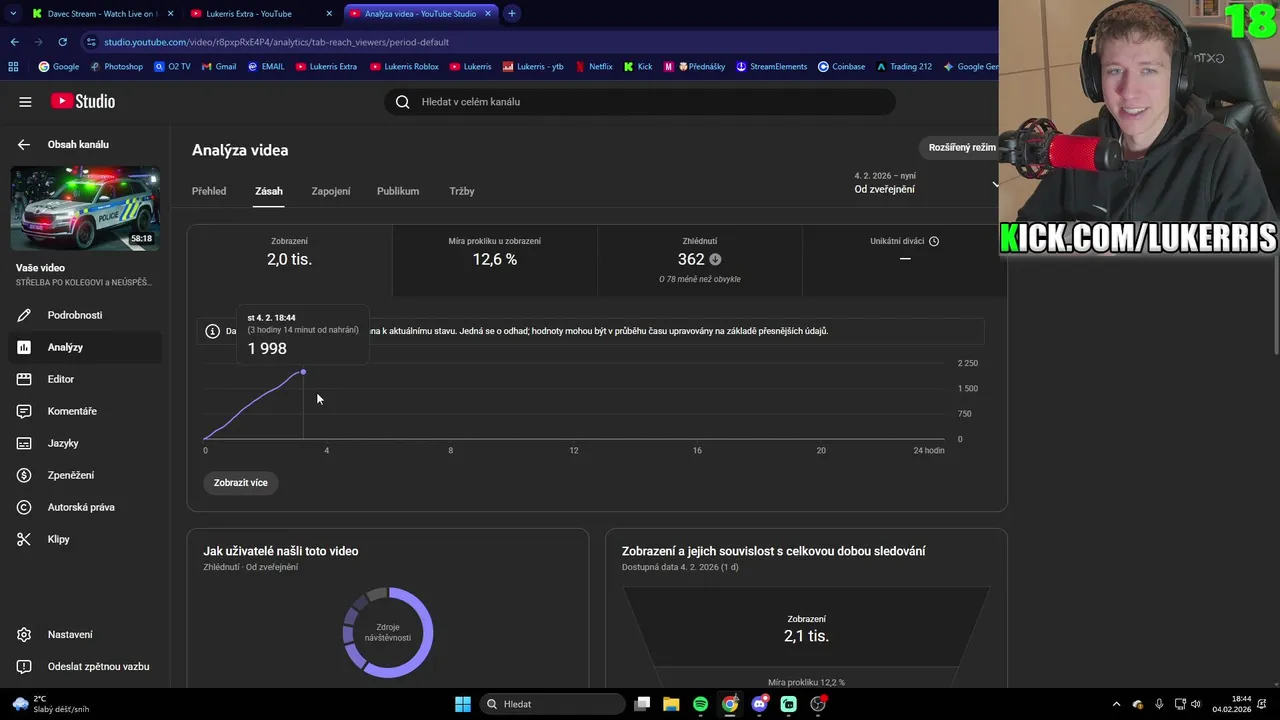Open the Lukerris Roblox bookmark

(x=404, y=67)
